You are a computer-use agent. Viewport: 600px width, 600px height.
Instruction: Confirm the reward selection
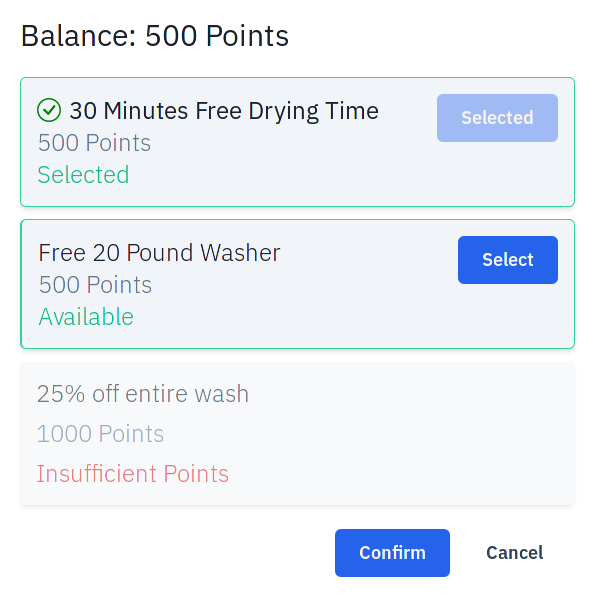392,553
